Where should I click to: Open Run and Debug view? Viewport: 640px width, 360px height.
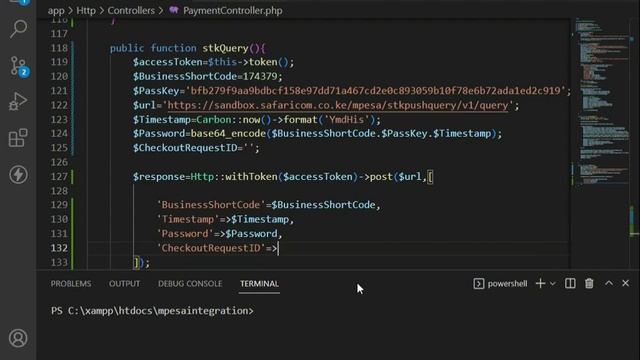[x=18, y=101]
